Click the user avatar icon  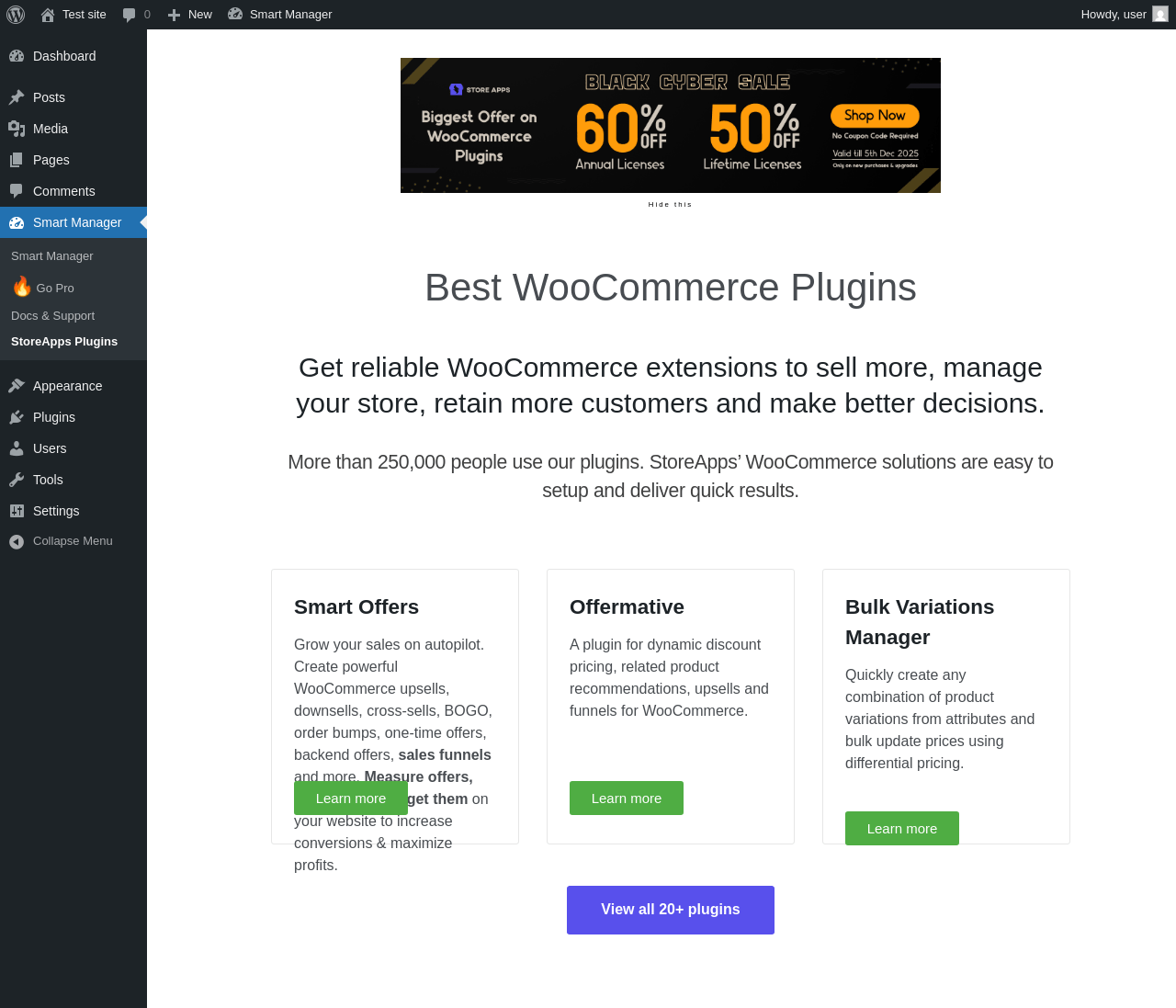(x=1160, y=15)
